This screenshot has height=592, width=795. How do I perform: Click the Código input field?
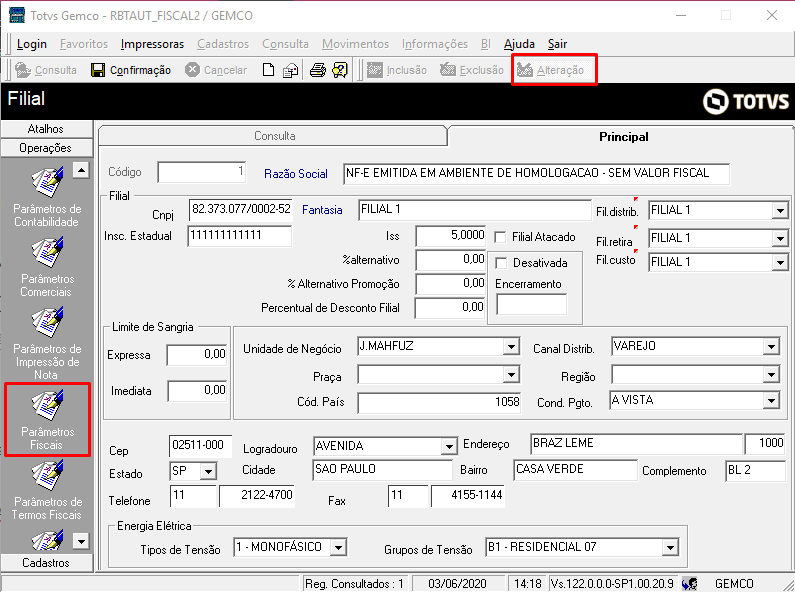pos(202,172)
